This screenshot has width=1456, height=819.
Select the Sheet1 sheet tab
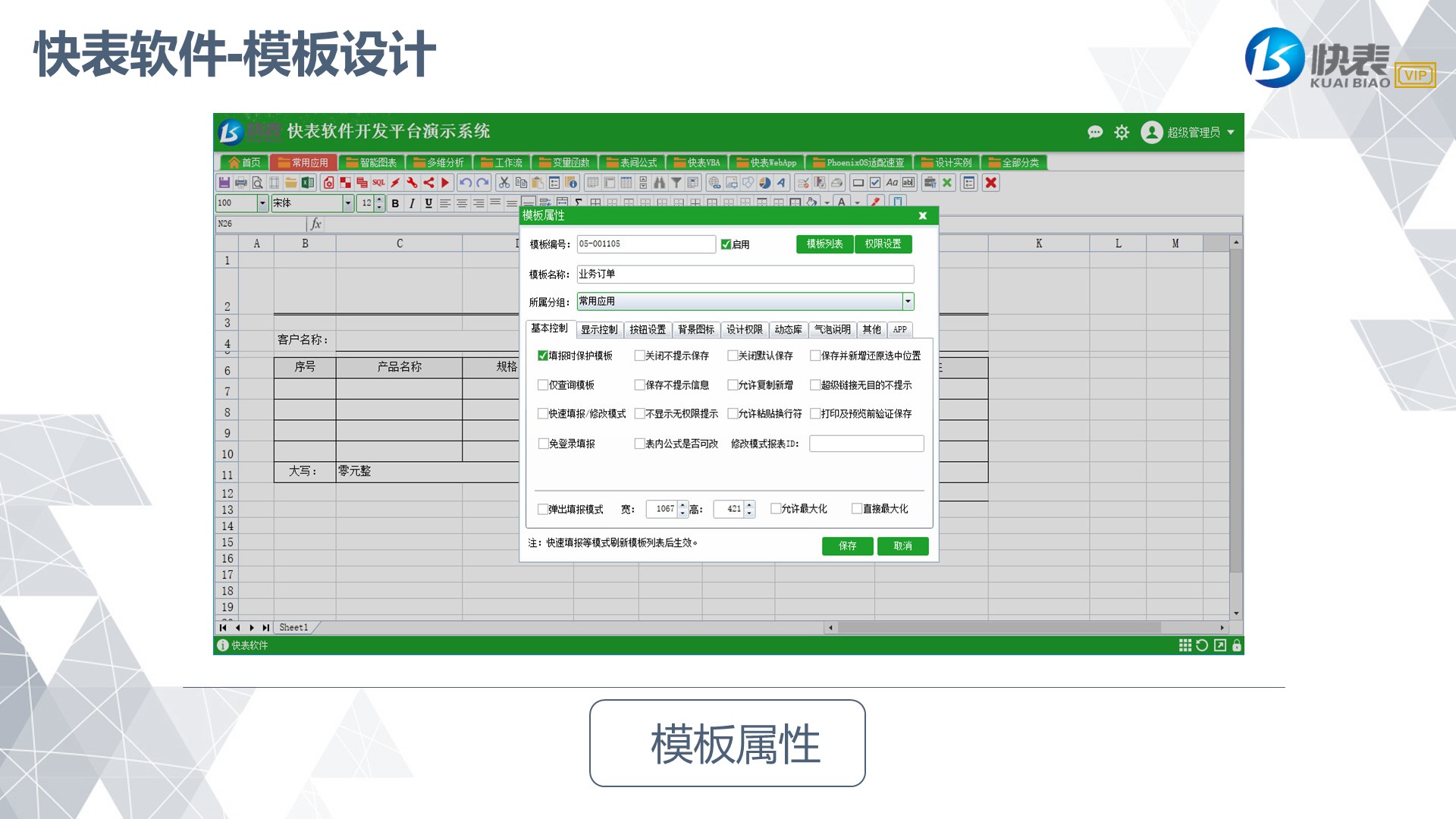(294, 628)
